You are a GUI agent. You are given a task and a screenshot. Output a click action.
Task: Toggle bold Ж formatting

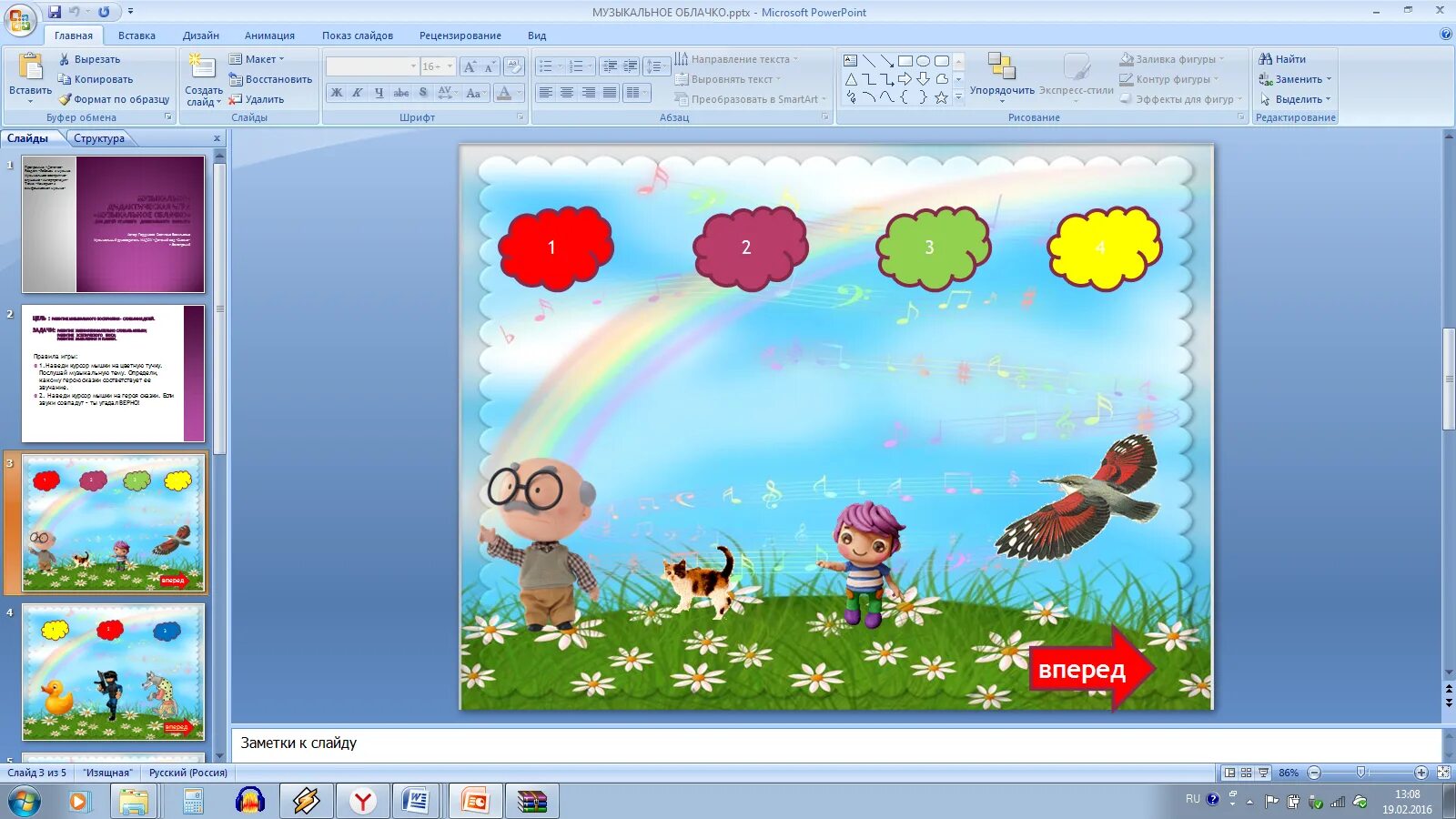[x=337, y=93]
